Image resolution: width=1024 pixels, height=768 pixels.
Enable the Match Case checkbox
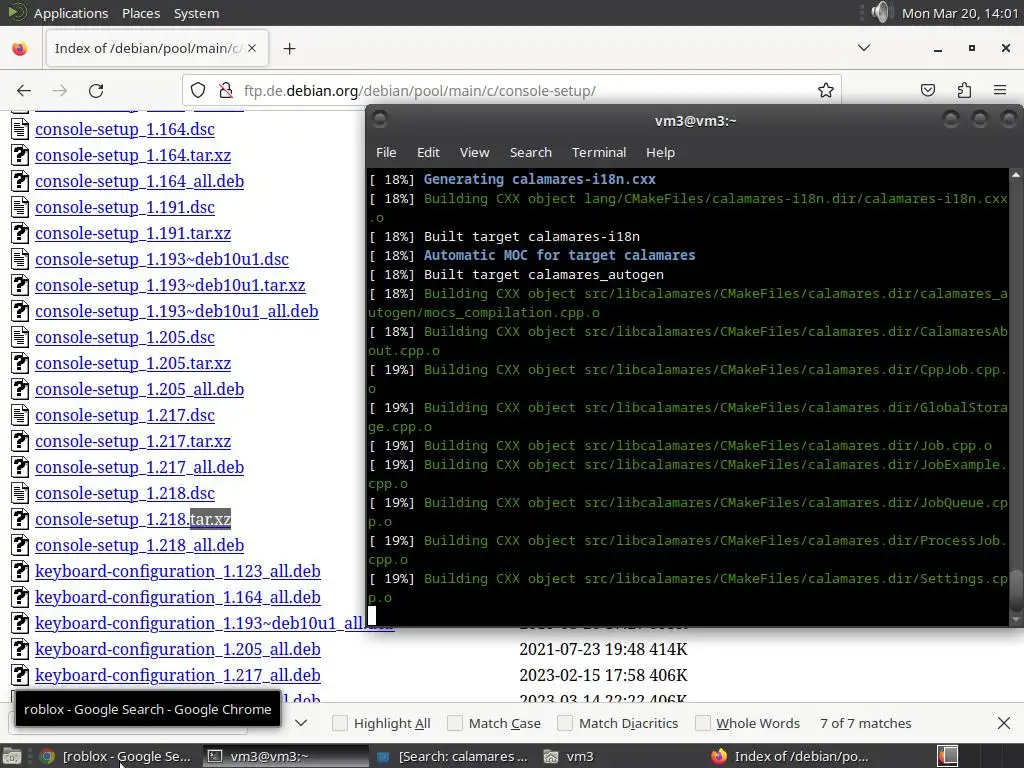pyautogui.click(x=455, y=723)
